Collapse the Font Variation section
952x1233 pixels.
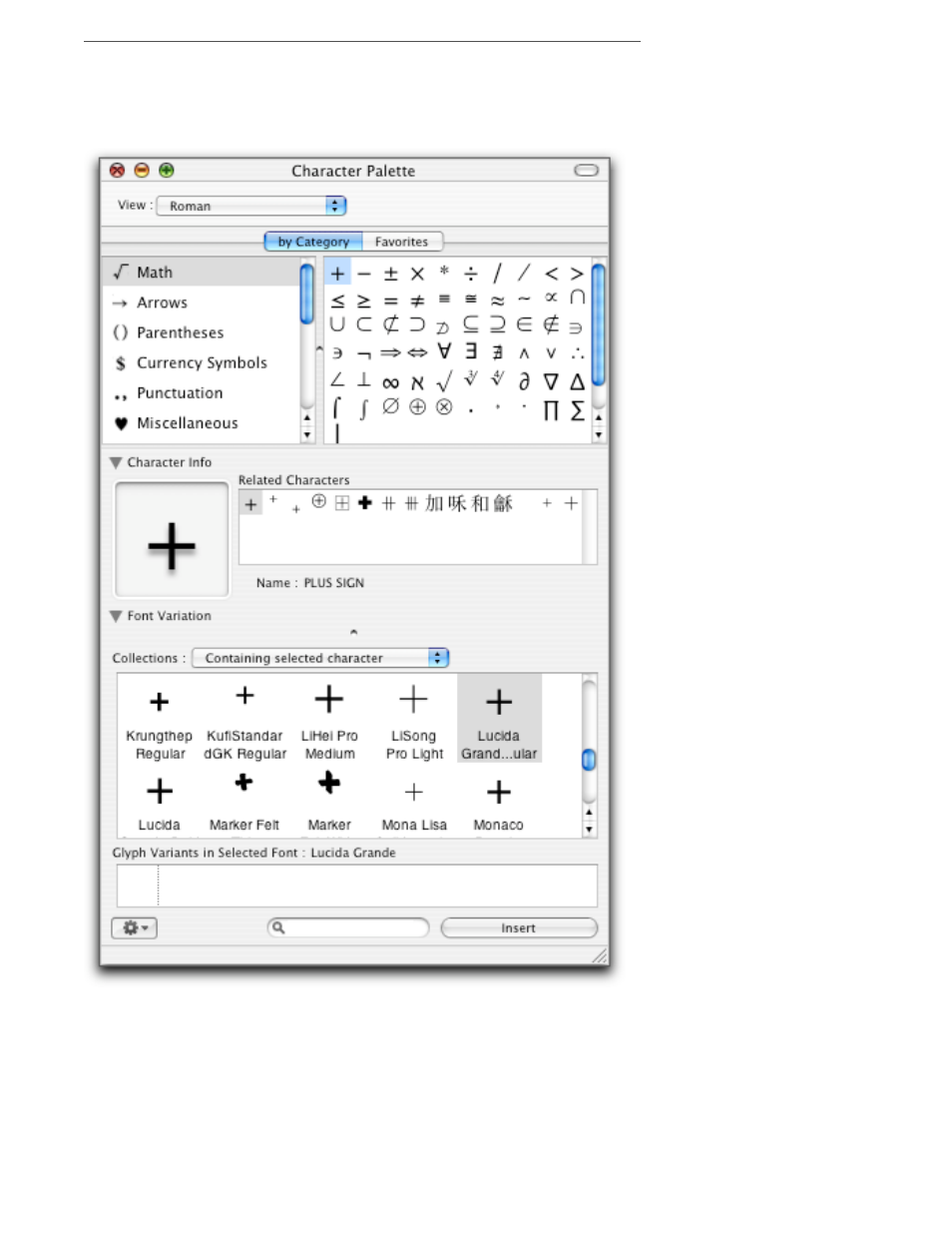116,616
